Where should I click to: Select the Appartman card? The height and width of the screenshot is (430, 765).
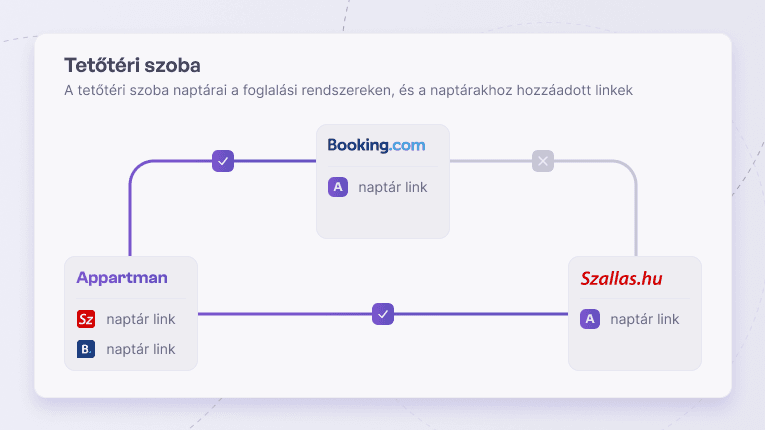pyautogui.click(x=131, y=313)
